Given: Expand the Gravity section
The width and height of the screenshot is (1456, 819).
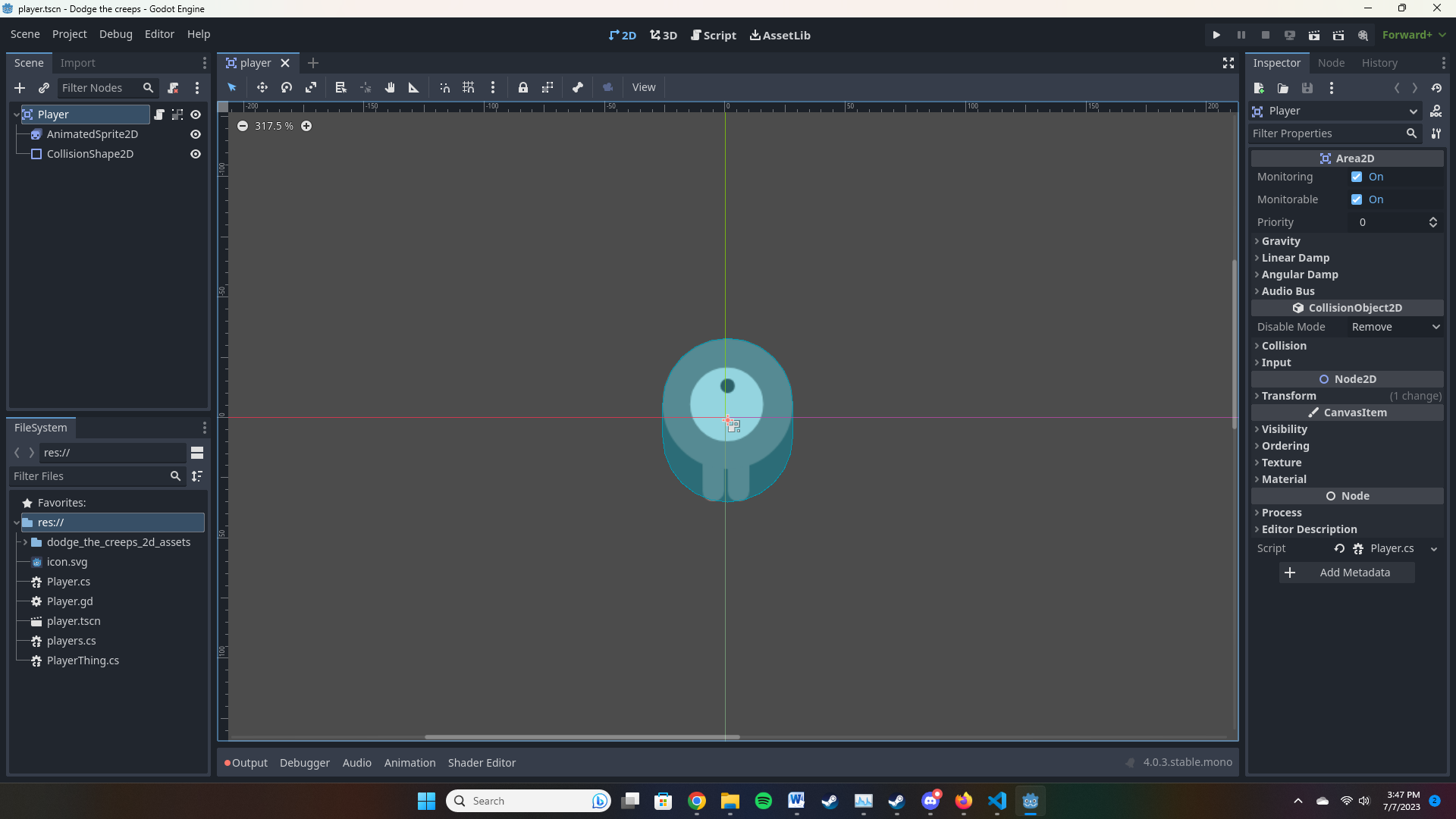Looking at the screenshot, I should [1282, 240].
